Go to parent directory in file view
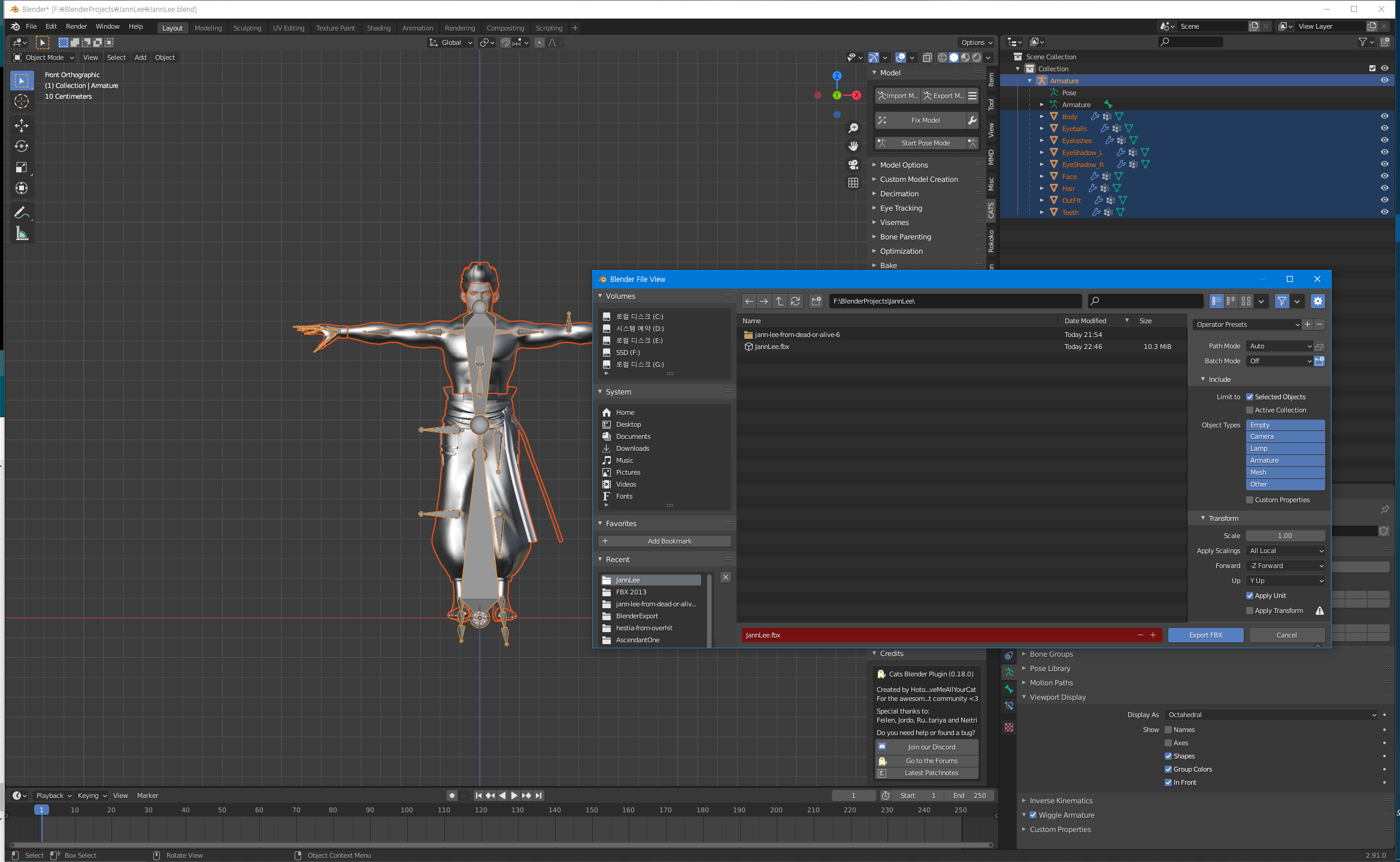This screenshot has height=862, width=1400. click(x=780, y=301)
